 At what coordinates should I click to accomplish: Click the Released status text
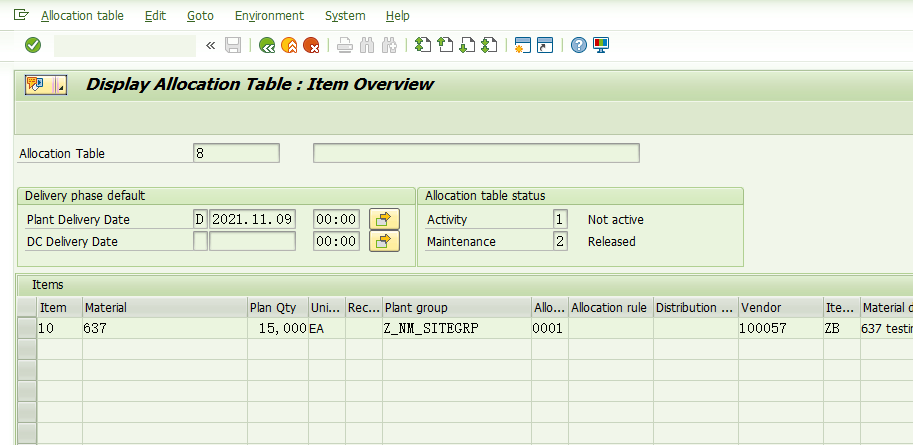point(611,241)
